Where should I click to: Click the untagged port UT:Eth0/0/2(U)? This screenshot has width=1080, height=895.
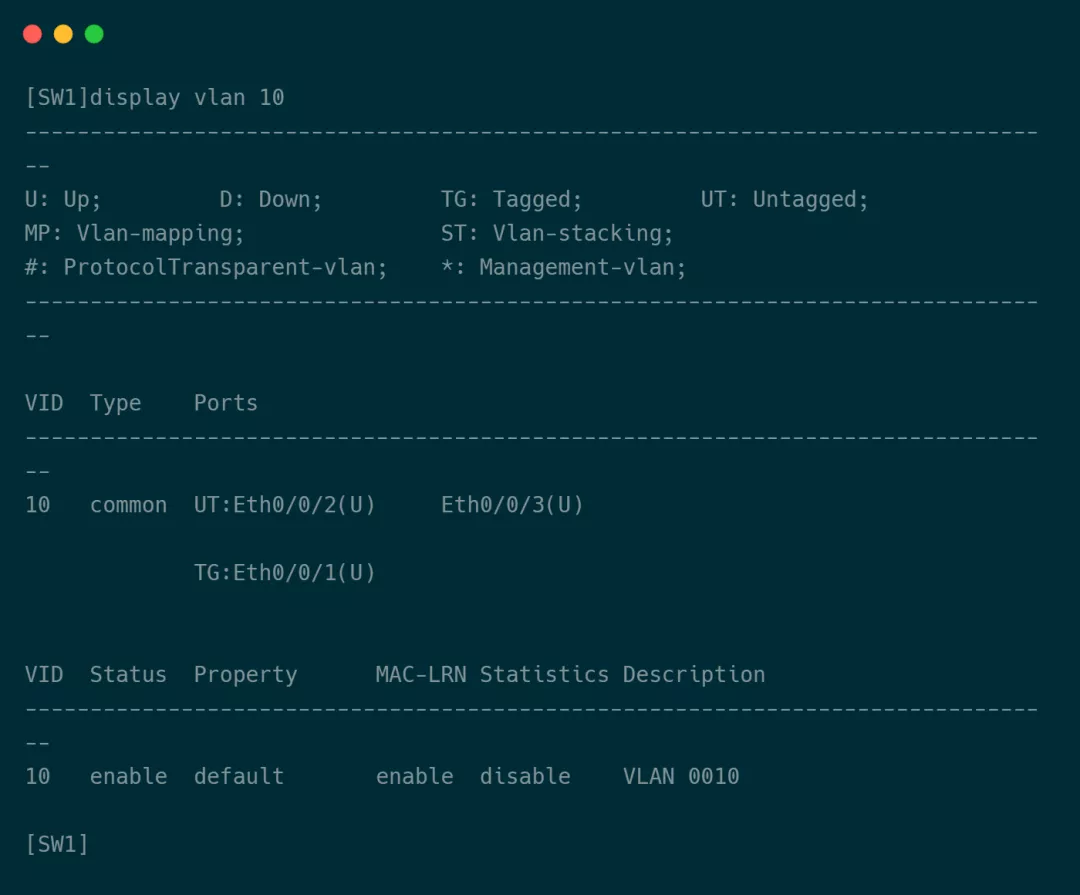pos(285,505)
